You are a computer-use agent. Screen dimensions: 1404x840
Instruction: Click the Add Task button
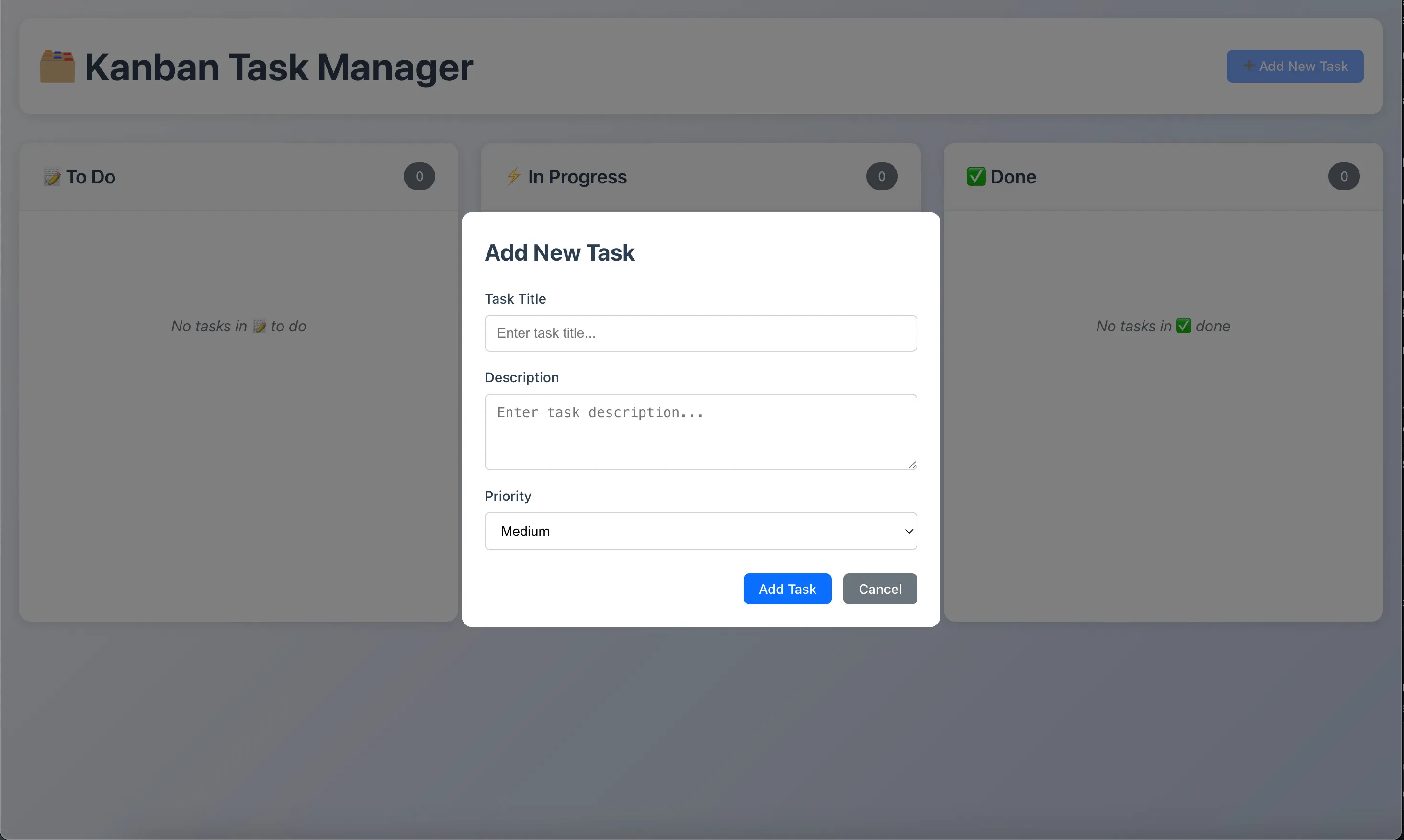787,588
